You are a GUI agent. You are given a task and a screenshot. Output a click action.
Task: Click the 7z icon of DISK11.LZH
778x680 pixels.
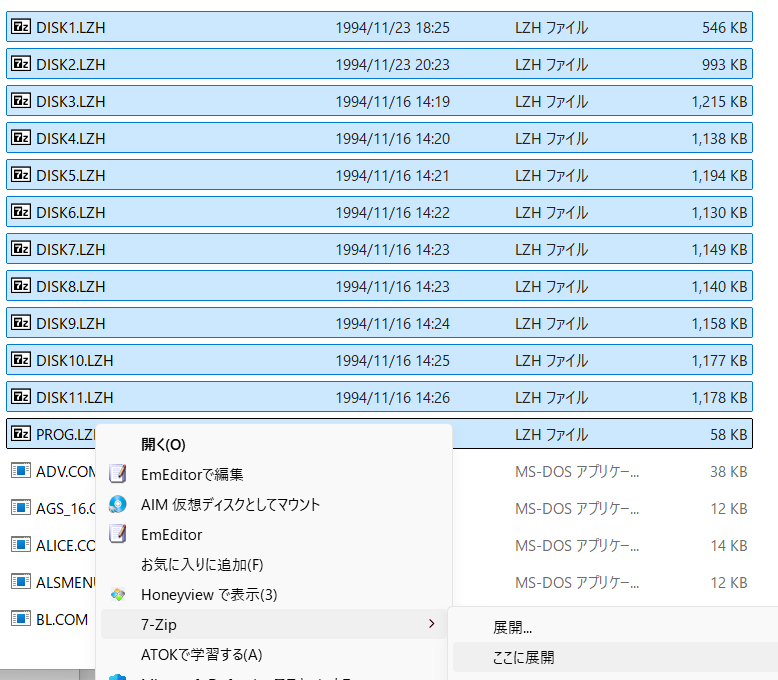point(21,397)
